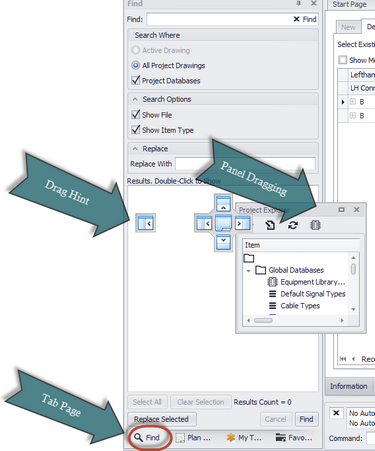This screenshot has height=451, width=375.
Task: Close the floating Project Explorer panel
Action: (x=356, y=210)
